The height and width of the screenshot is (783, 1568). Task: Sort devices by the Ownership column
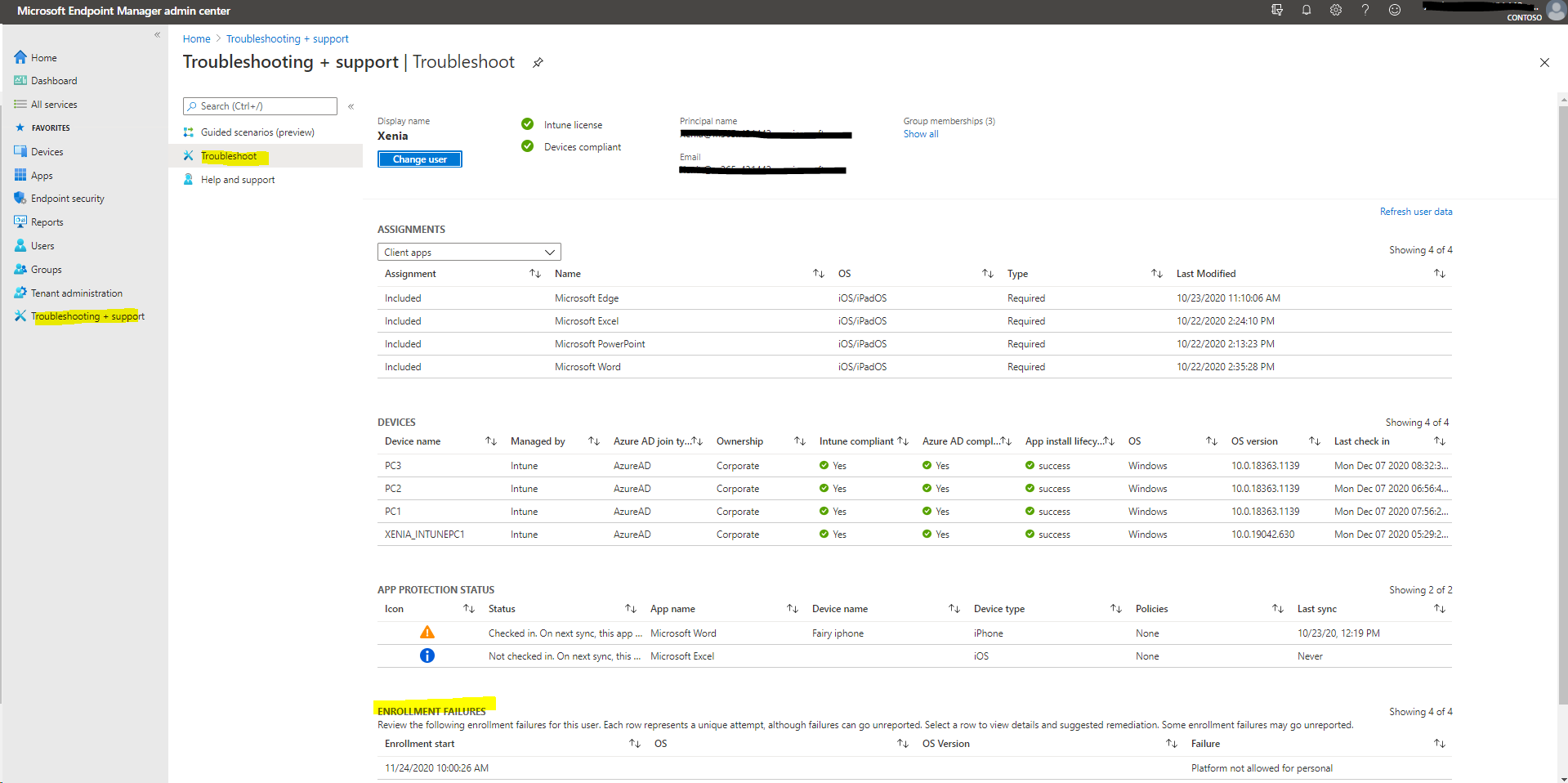tap(800, 441)
